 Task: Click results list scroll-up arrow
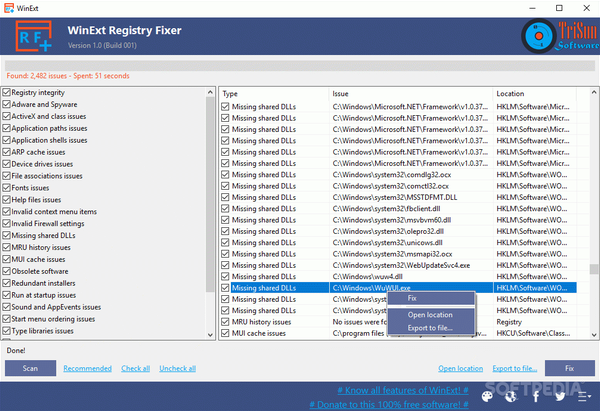(x=594, y=92)
